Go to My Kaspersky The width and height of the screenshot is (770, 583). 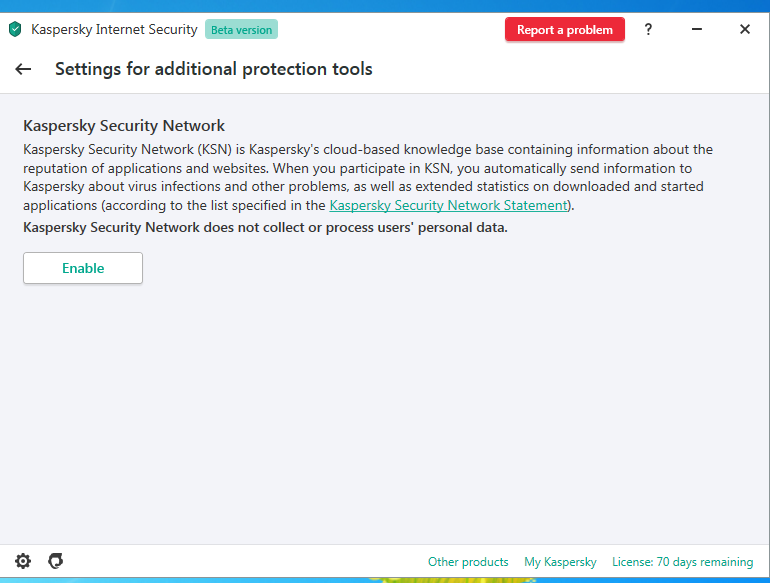tap(560, 562)
